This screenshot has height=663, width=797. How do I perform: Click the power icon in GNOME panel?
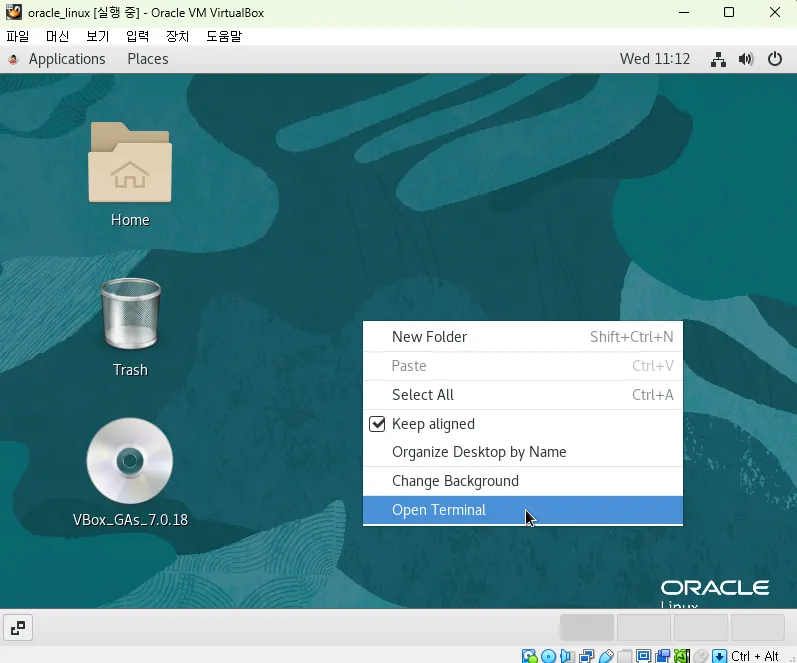tap(775, 59)
